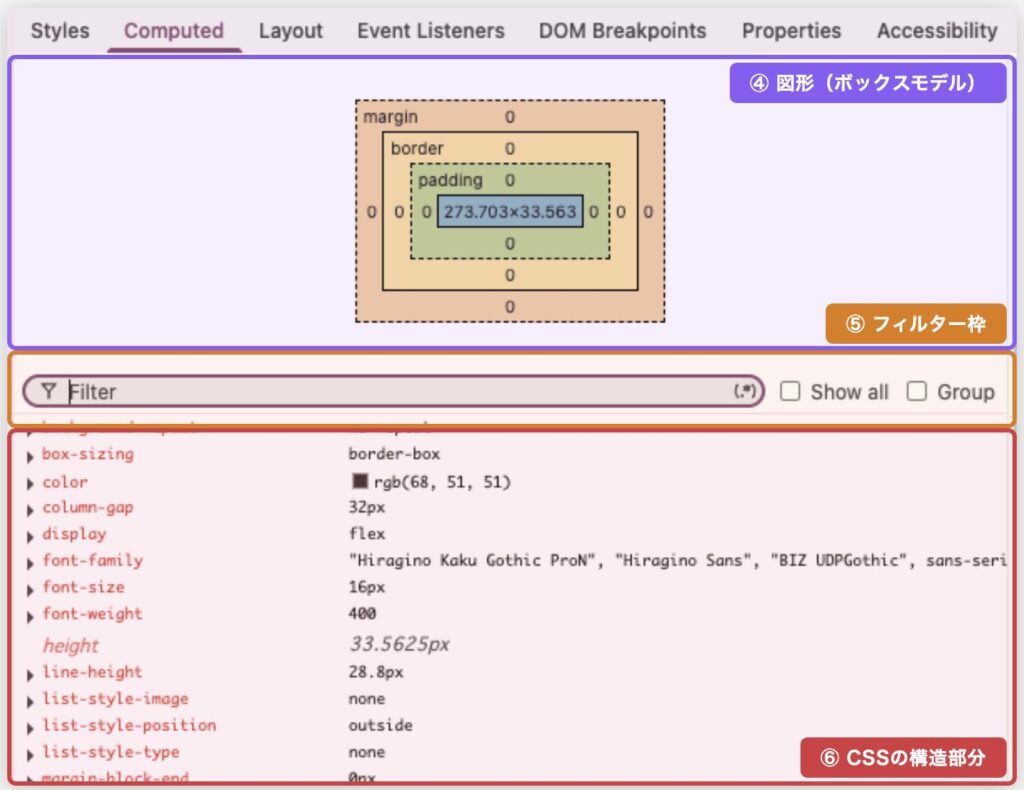The image size is (1024, 790).
Task: Click the border bottom value 0
Action: click(x=510, y=275)
